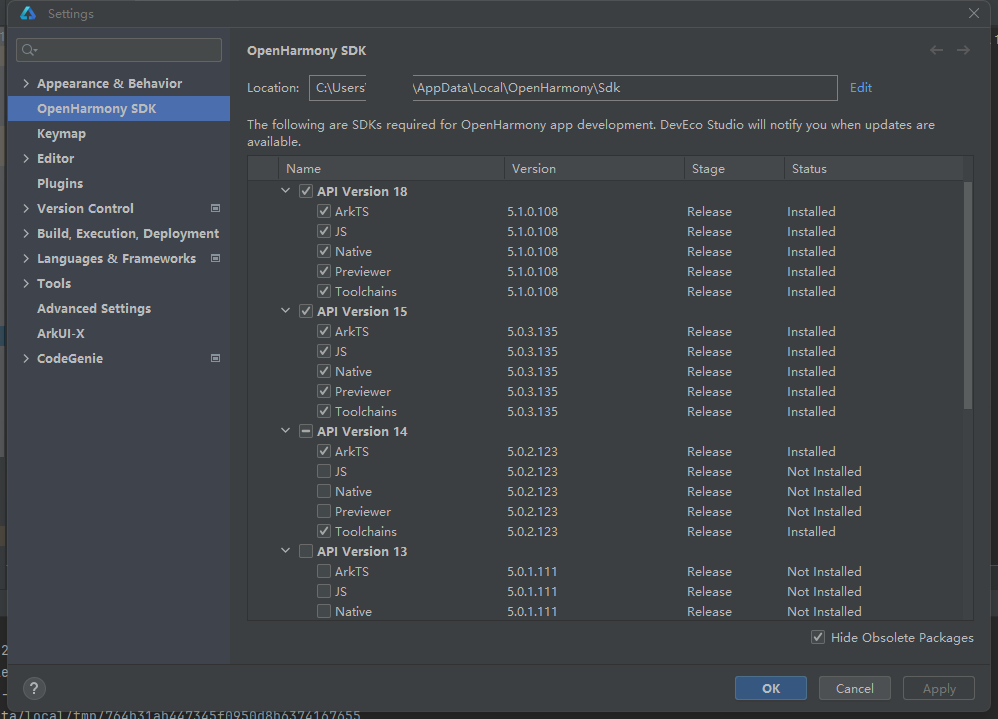Click the DevEco Studio logo icon
Image resolution: width=998 pixels, height=719 pixels.
(28, 13)
